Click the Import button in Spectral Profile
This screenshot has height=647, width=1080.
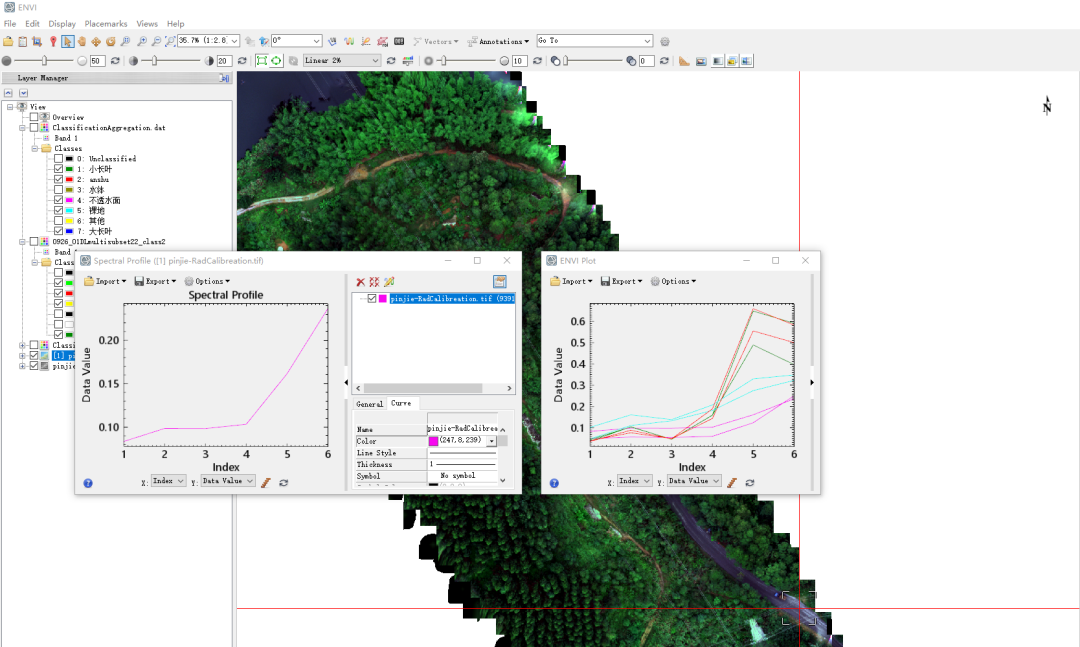click(107, 281)
